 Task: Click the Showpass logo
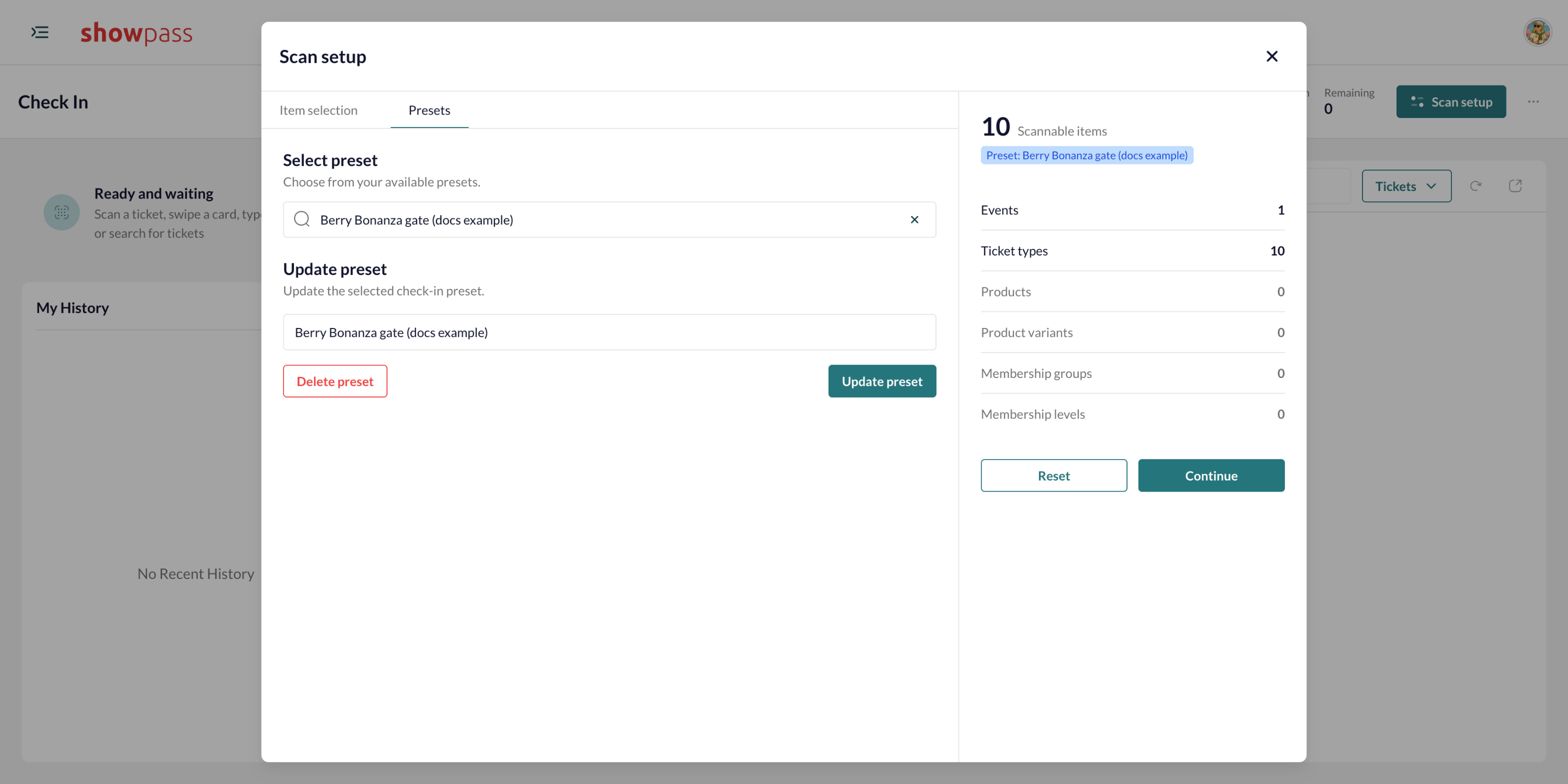[136, 33]
